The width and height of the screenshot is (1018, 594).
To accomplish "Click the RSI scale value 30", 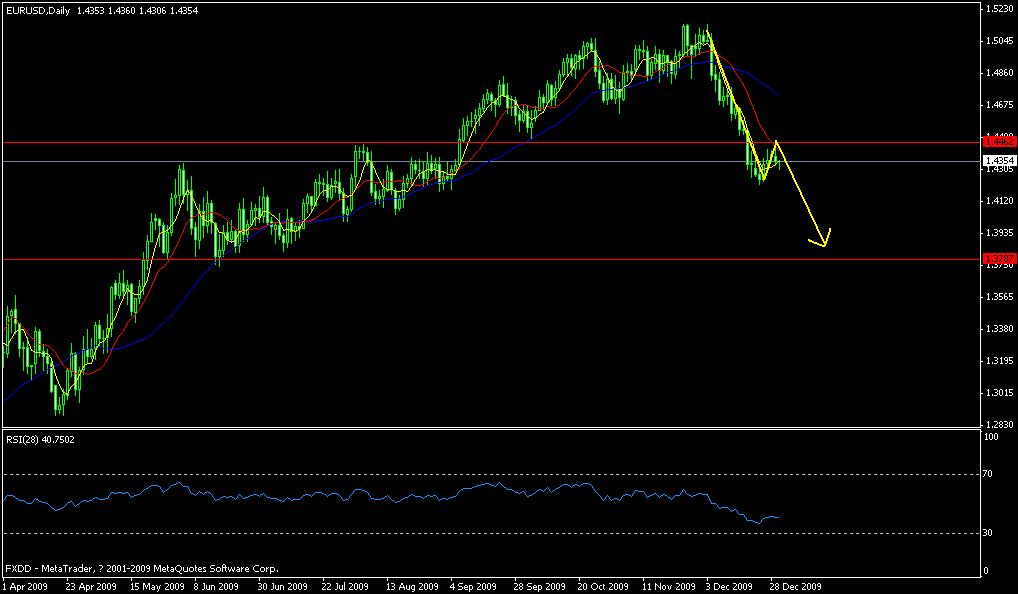I will coord(988,532).
